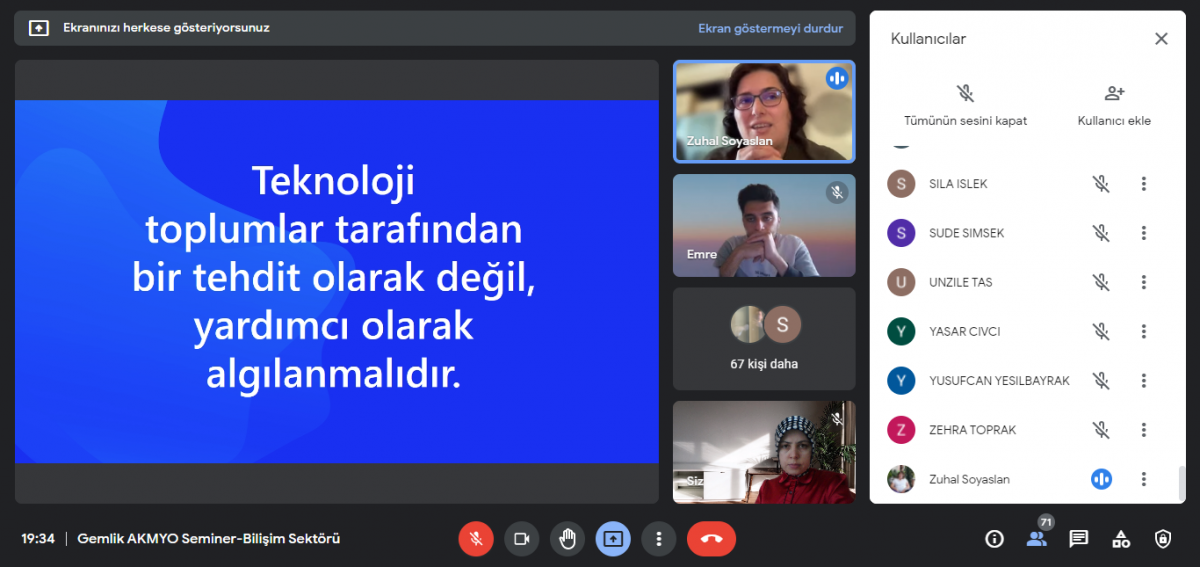Toggle participants panel icon with 71 badge

[1037, 537]
